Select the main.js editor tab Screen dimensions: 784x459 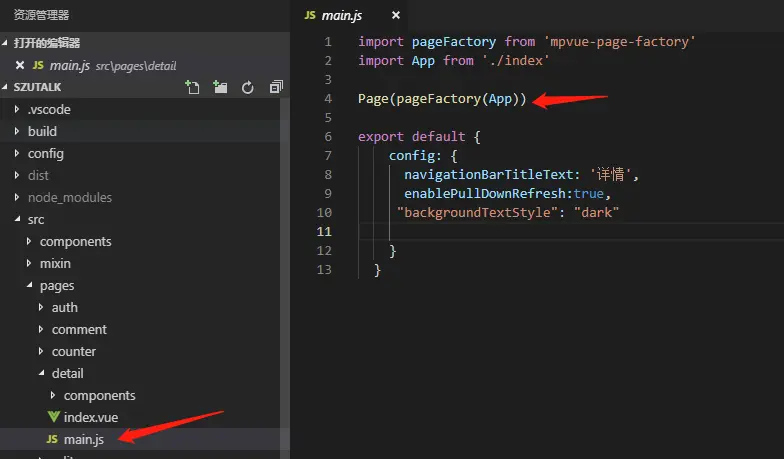click(348, 16)
